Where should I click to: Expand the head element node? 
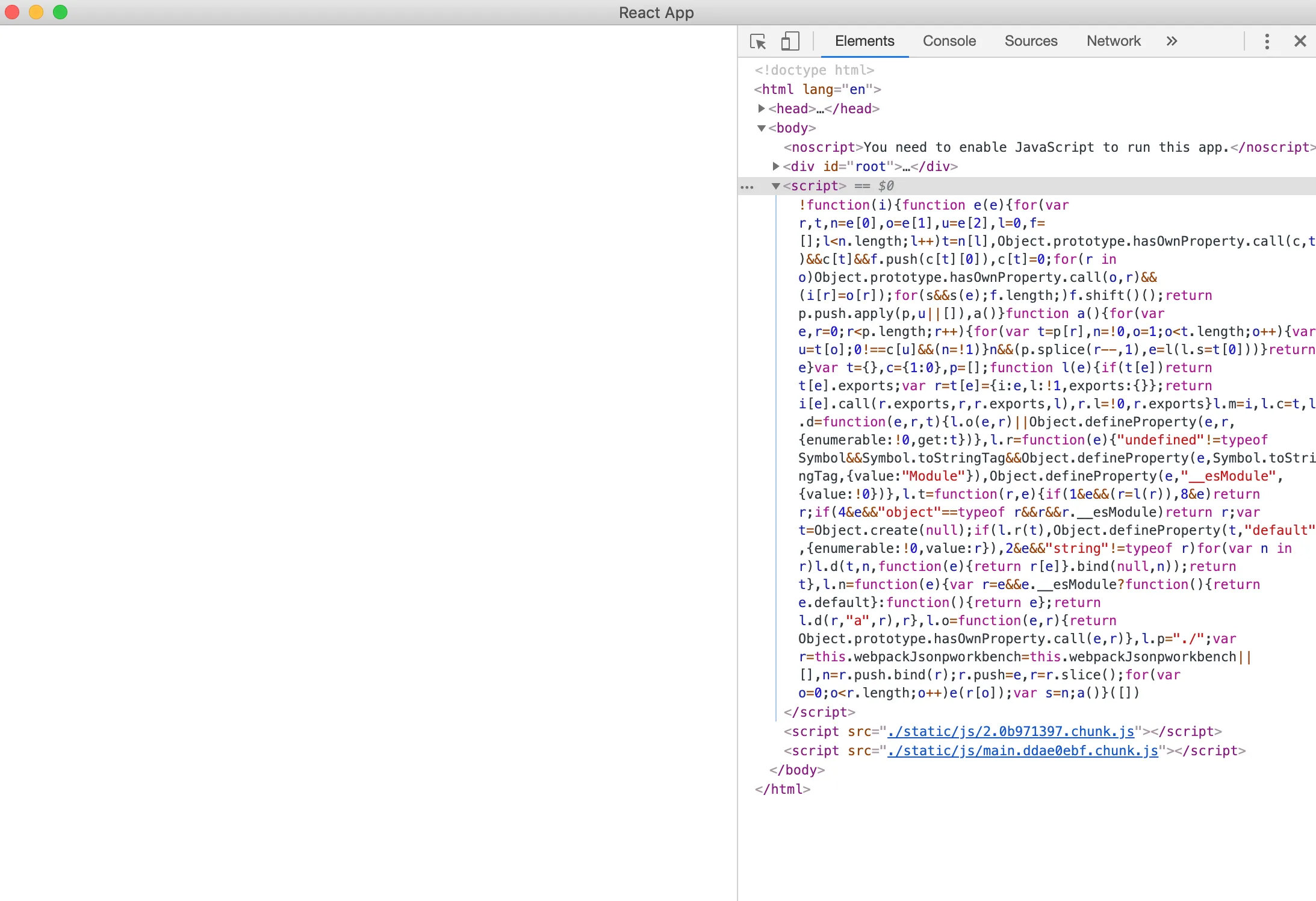762,108
